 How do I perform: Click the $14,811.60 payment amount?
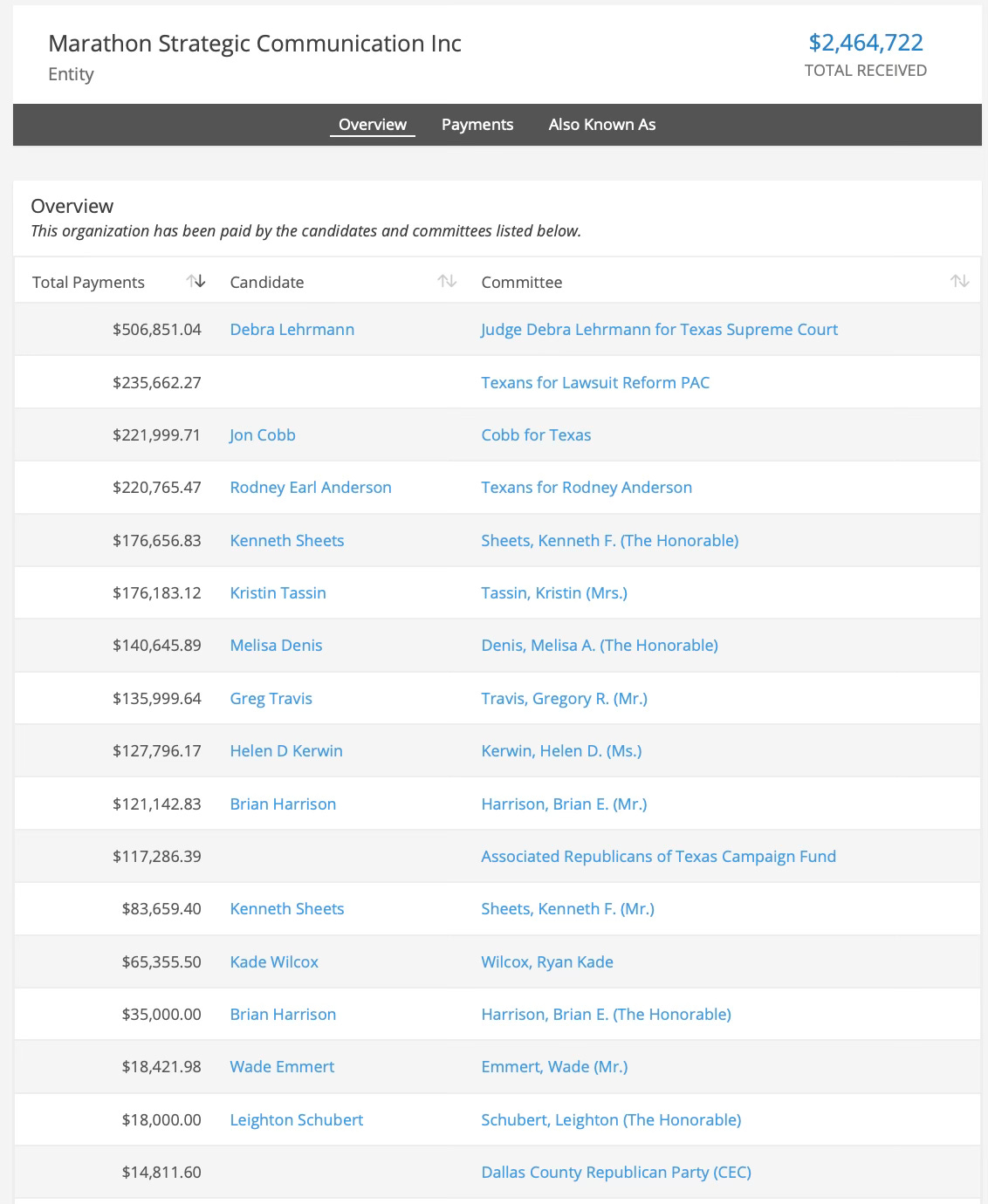click(161, 1172)
